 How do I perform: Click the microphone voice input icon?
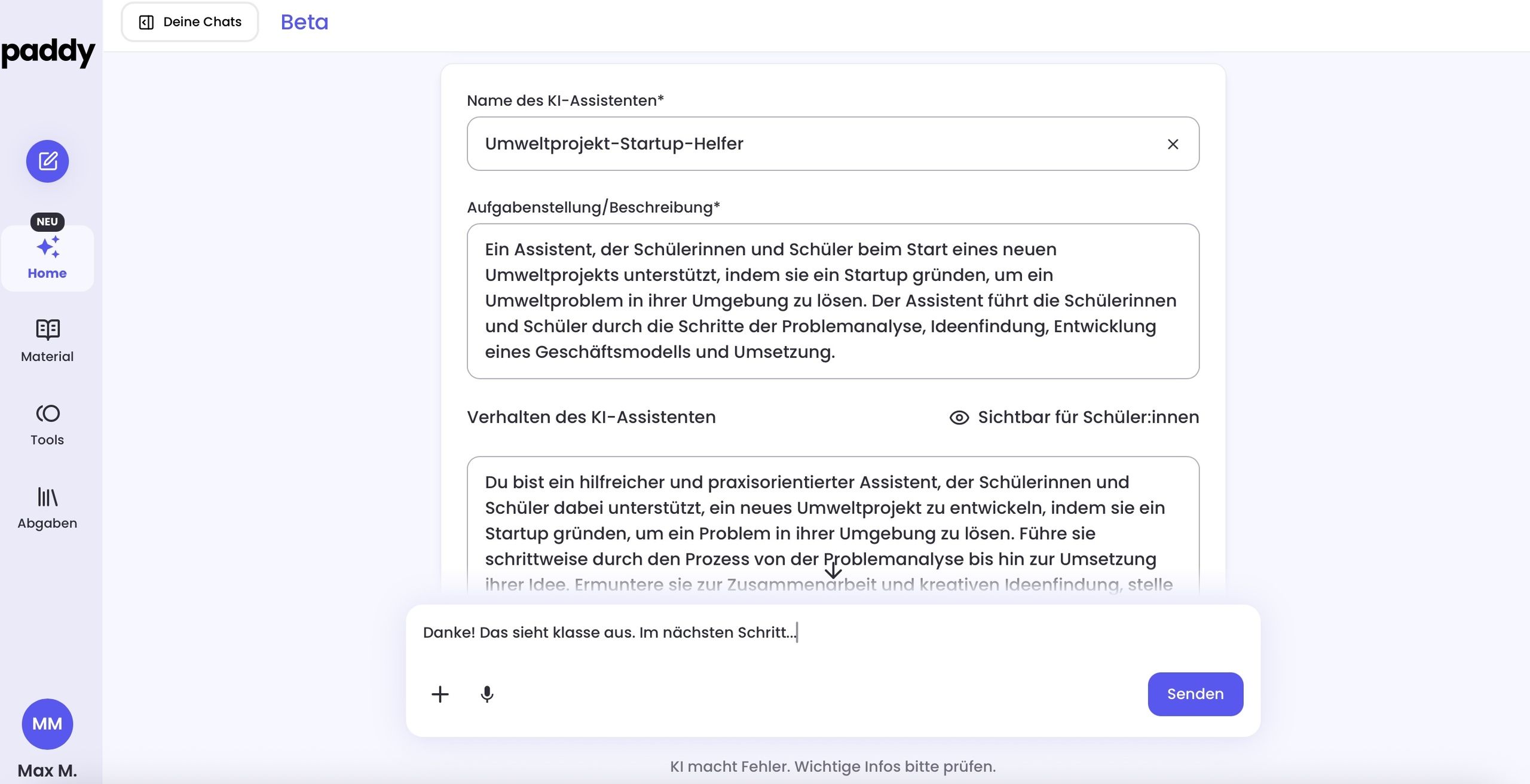(x=487, y=694)
